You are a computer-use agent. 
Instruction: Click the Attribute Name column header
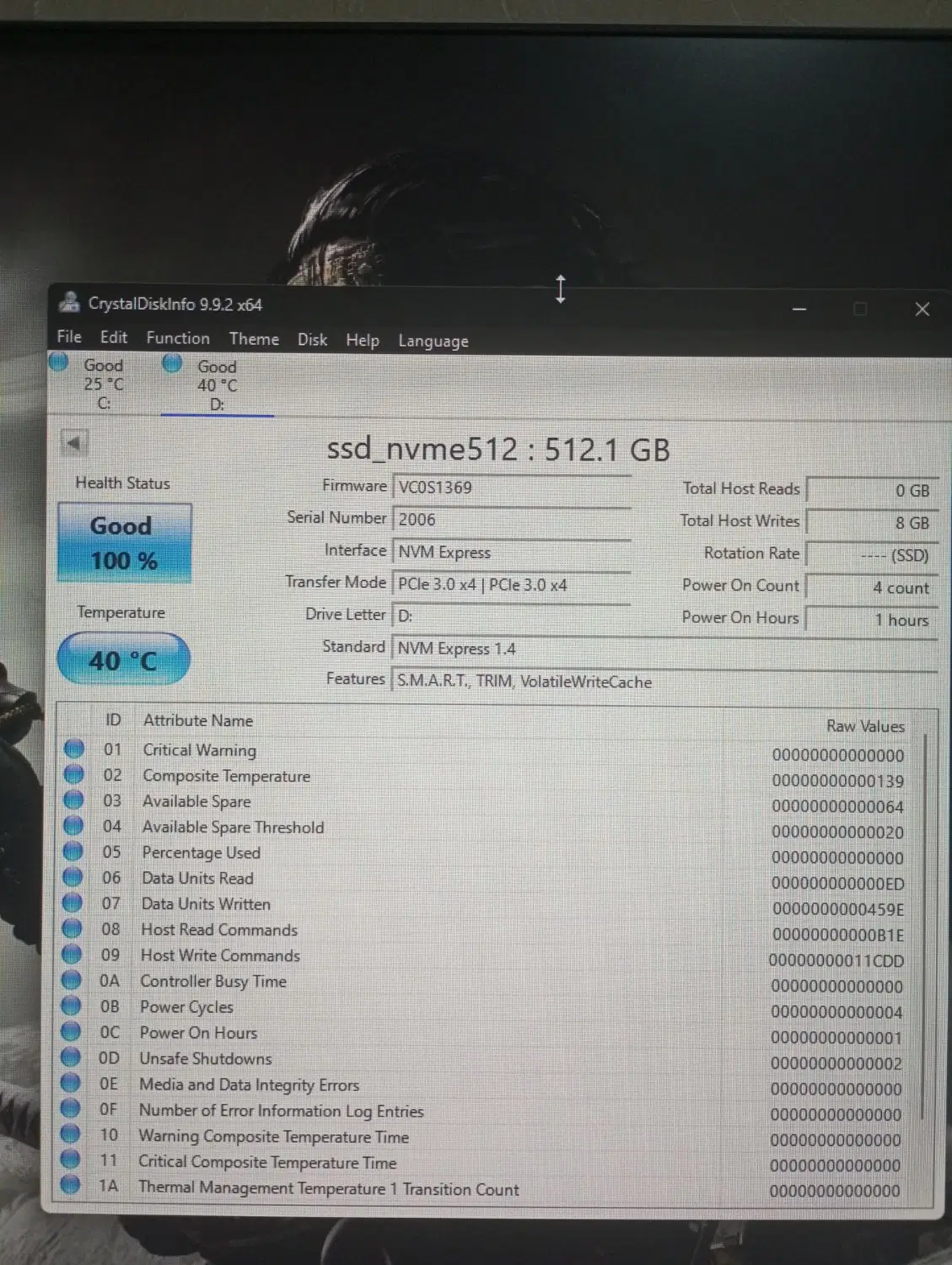click(x=198, y=720)
